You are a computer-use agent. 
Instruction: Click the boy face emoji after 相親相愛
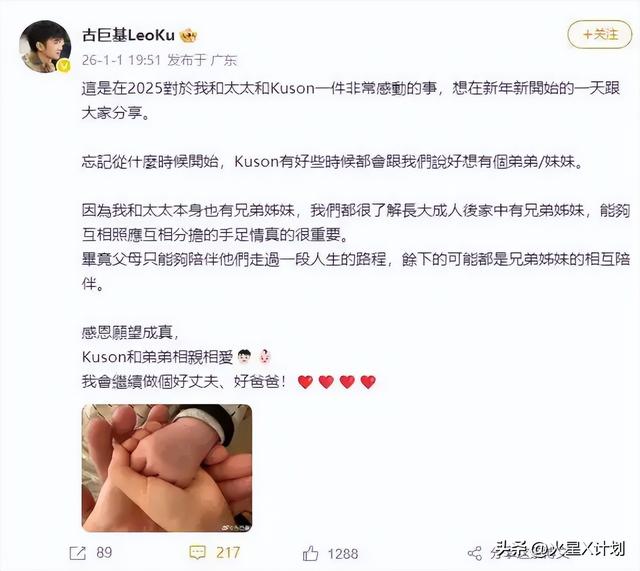tap(244, 357)
